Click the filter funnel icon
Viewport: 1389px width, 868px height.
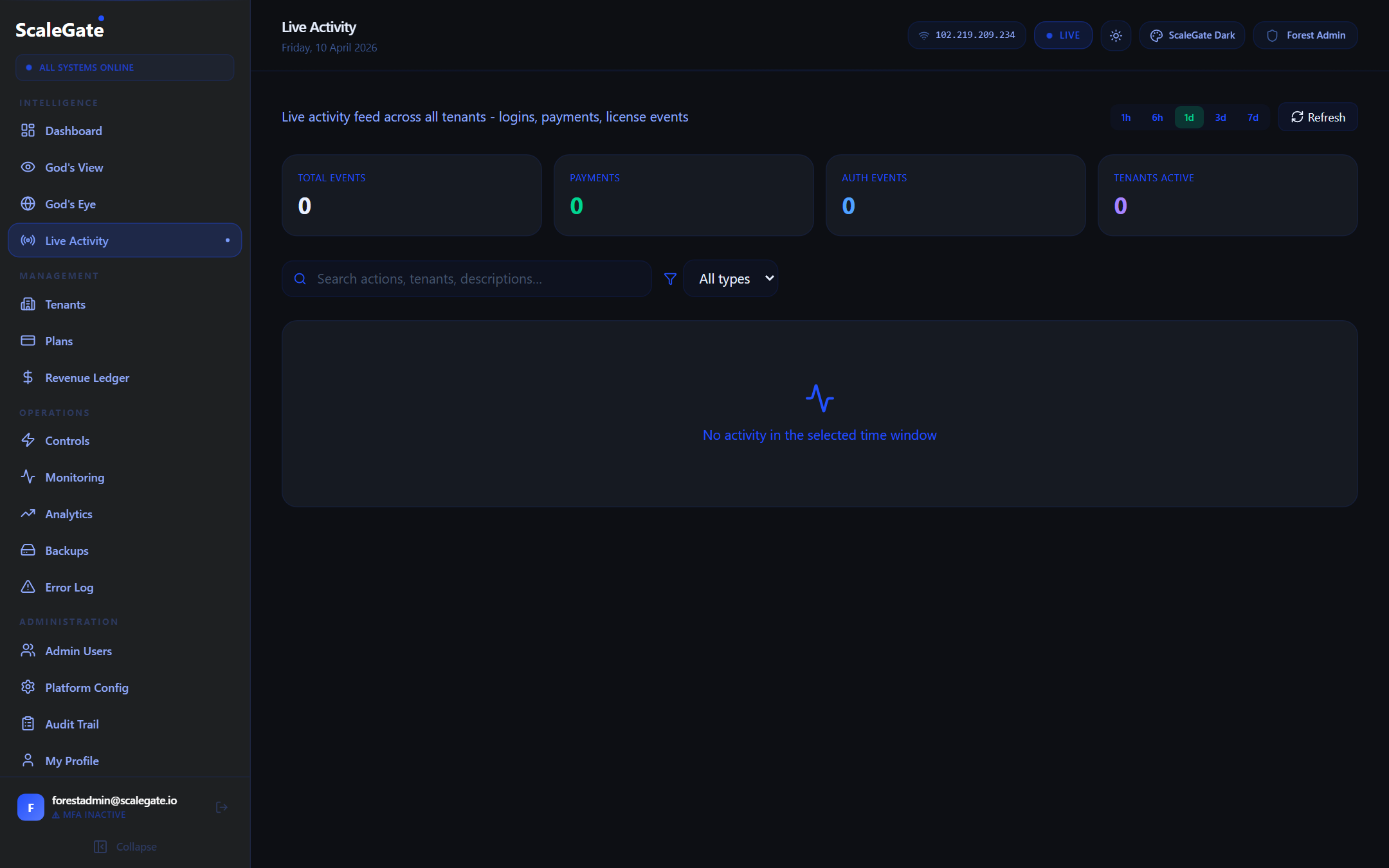coord(670,278)
